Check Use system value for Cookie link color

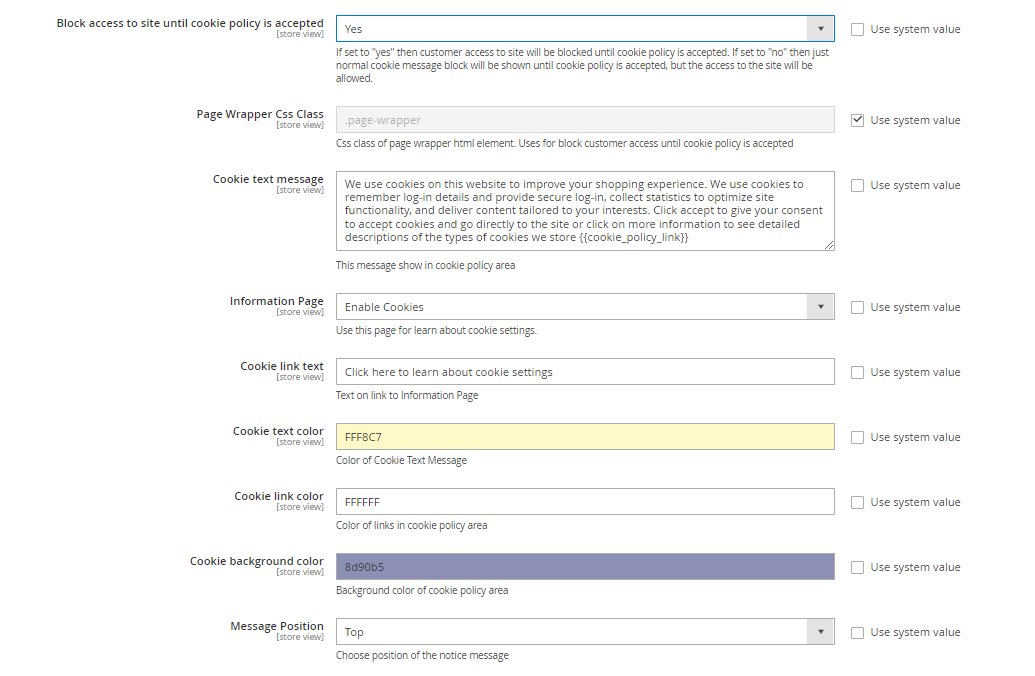[x=857, y=502]
